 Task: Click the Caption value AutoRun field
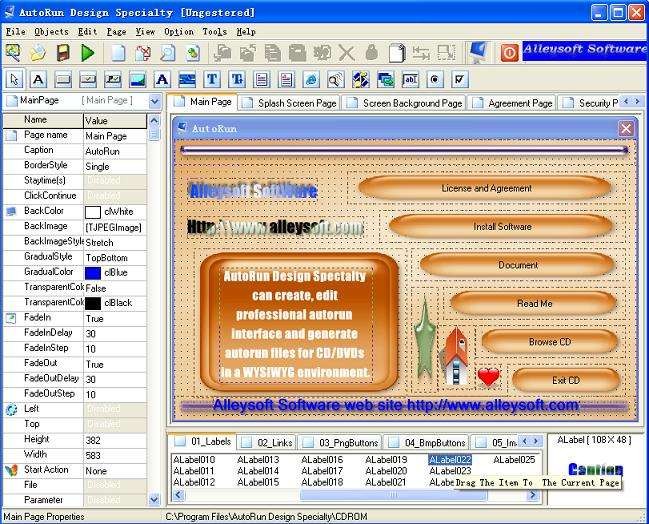pos(115,151)
